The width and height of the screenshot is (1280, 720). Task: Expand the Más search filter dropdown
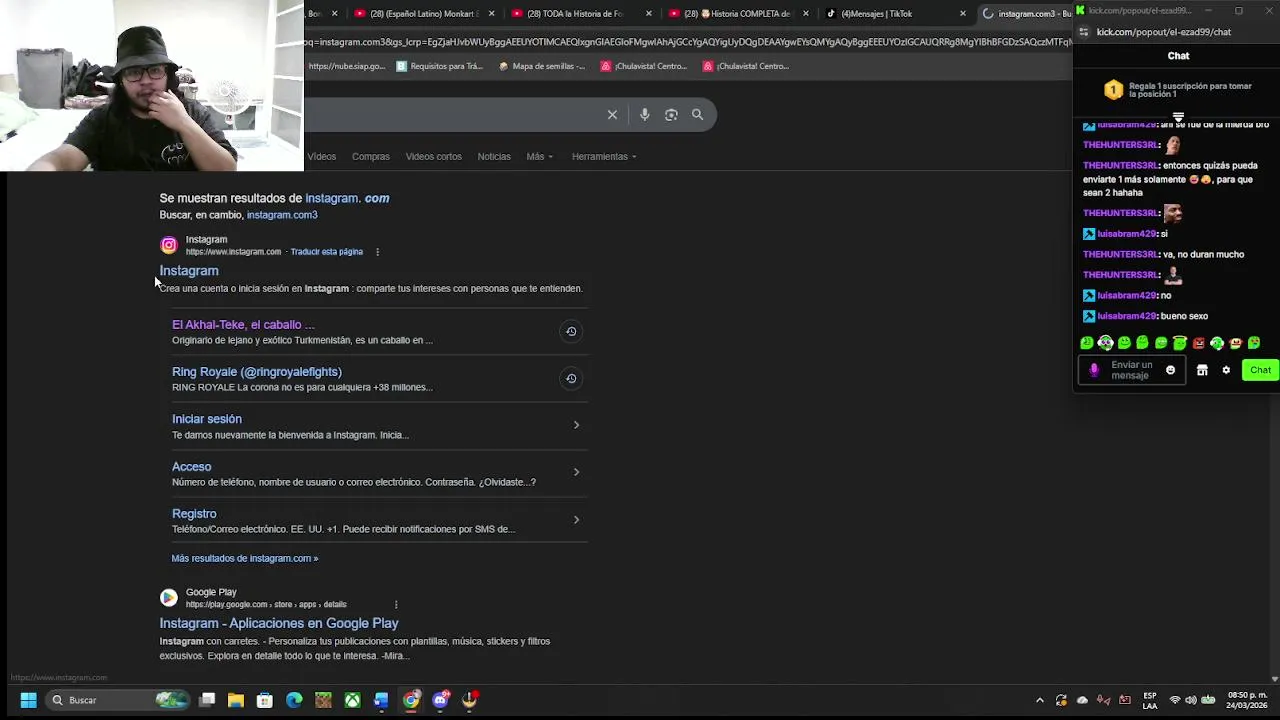tap(540, 156)
